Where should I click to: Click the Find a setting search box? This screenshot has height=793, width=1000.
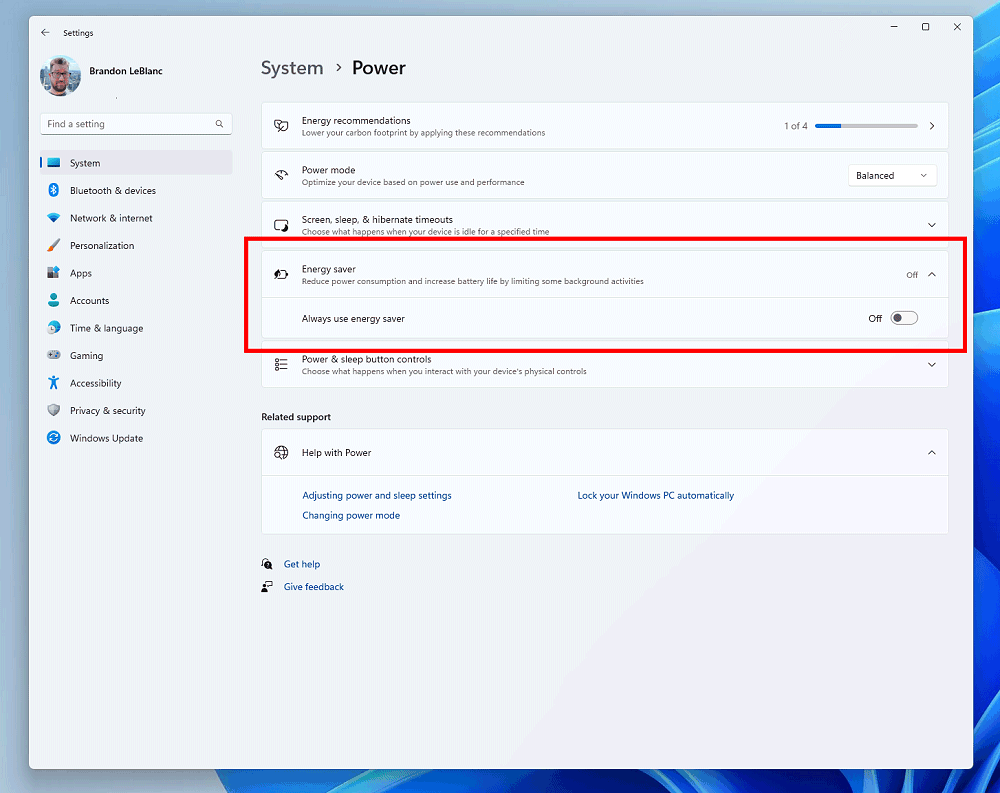click(128, 124)
